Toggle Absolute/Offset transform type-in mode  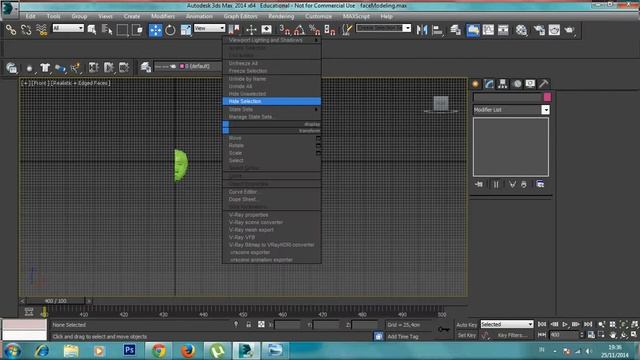click(261, 325)
